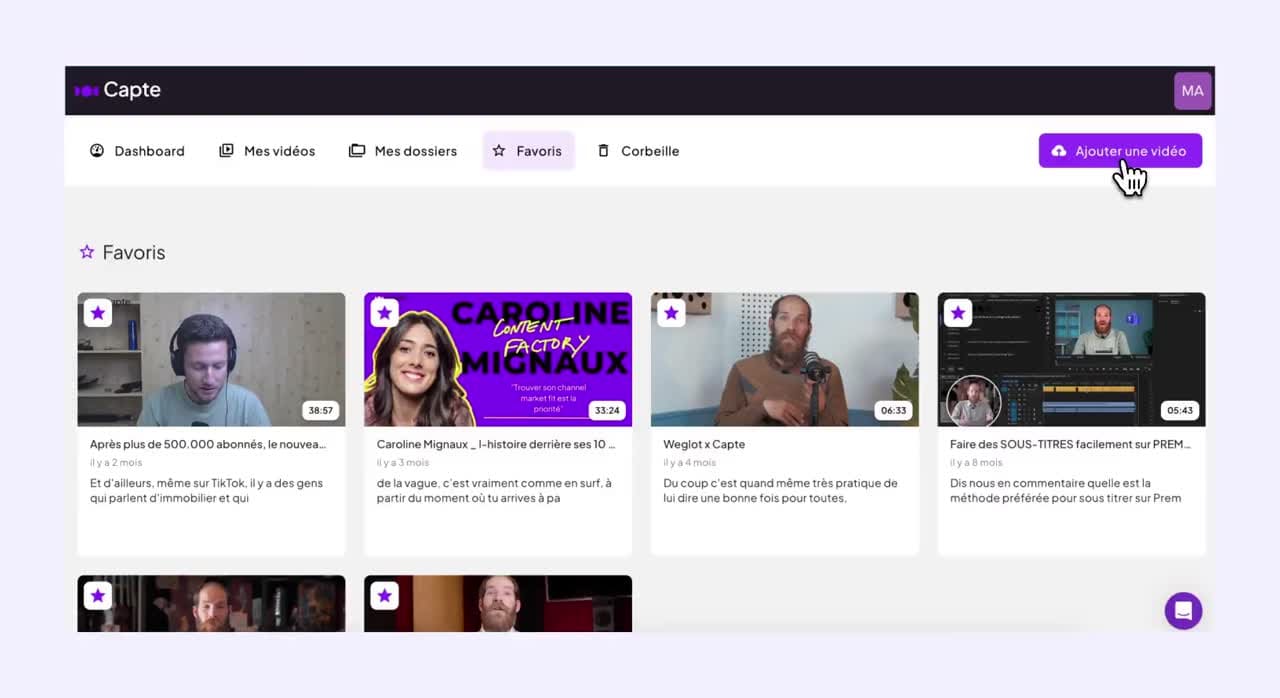This screenshot has height=698, width=1280.
Task: Select the Favoris tab
Action: click(x=528, y=151)
